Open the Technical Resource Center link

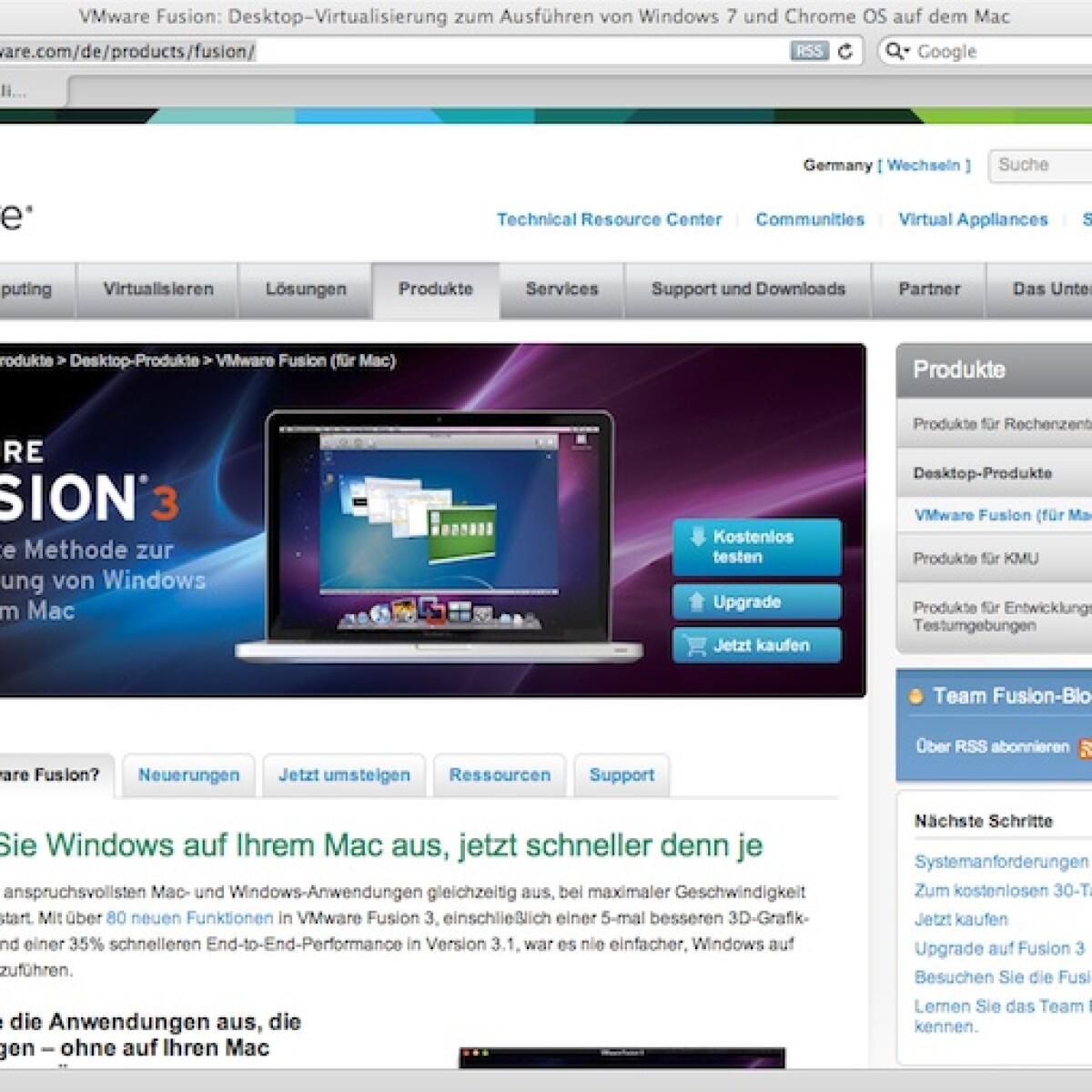point(609,219)
